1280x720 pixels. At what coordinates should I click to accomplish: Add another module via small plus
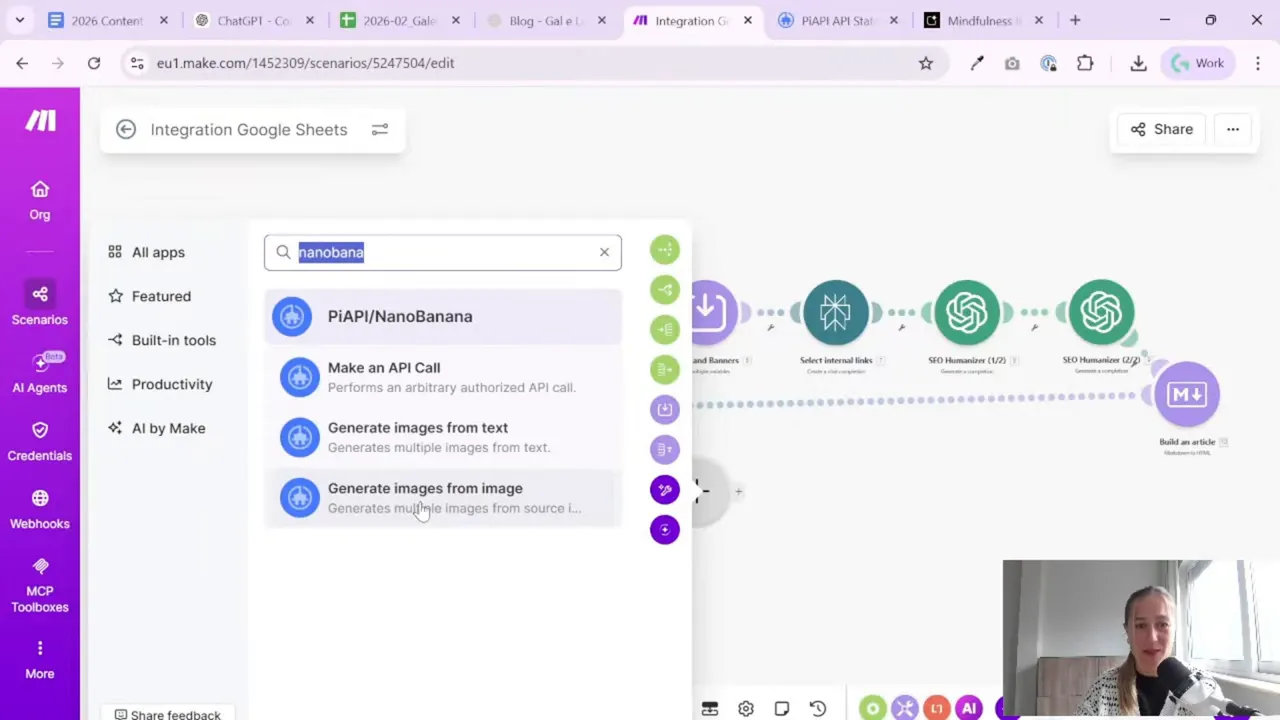tap(738, 491)
